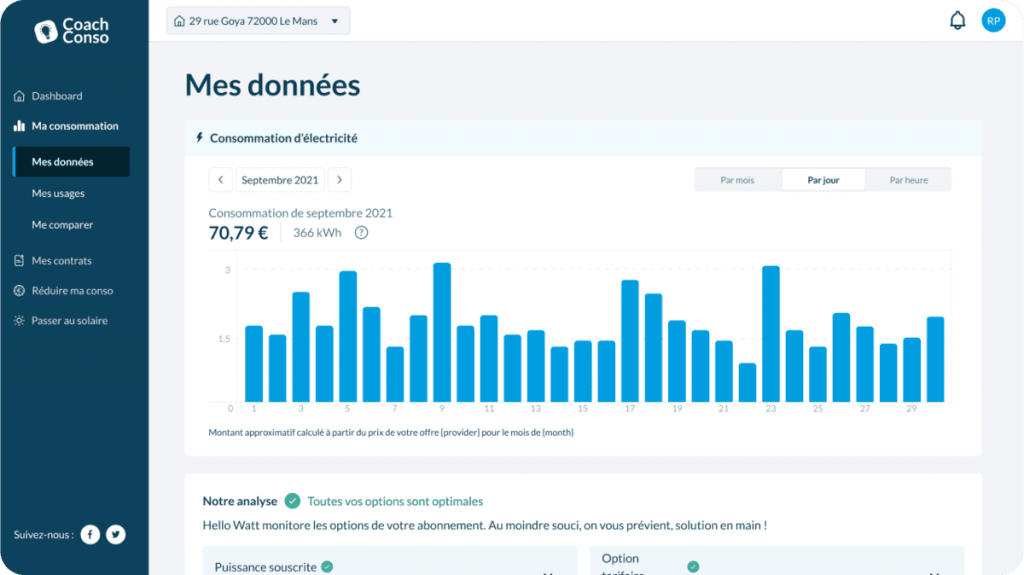Click the kWh help question-mark icon
The width and height of the screenshot is (1024, 575).
pyautogui.click(x=361, y=233)
